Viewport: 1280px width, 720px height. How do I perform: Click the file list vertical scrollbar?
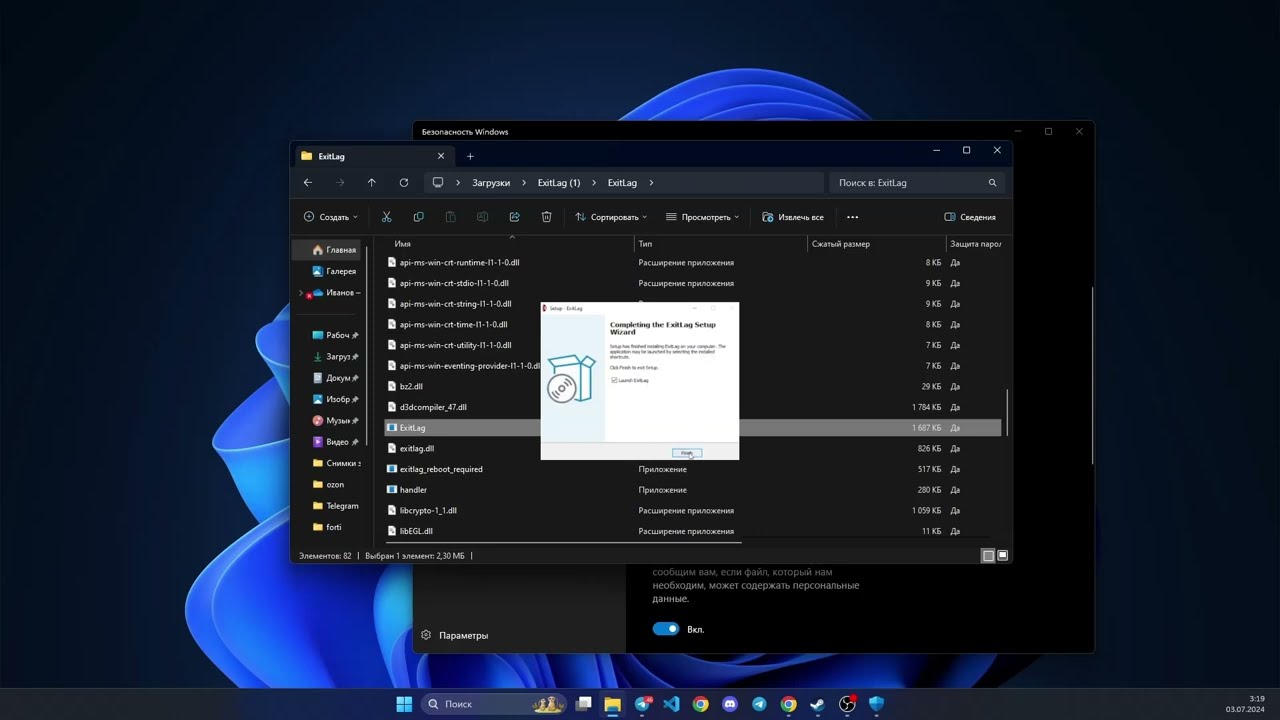pos(1007,412)
